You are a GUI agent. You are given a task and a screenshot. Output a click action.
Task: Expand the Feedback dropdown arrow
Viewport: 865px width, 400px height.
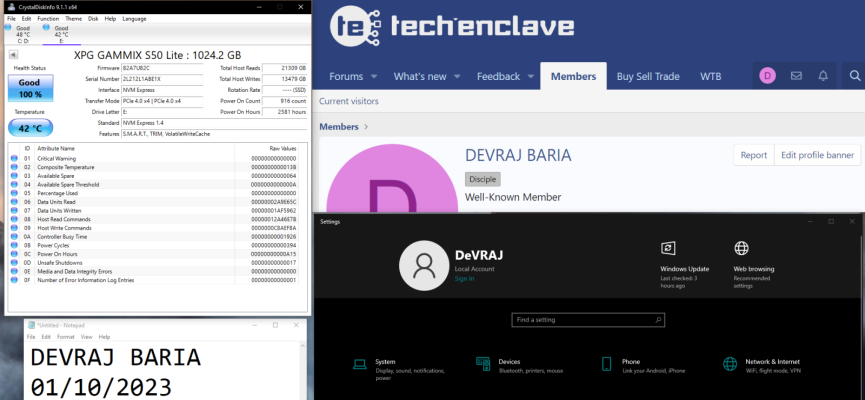pyautogui.click(x=531, y=77)
